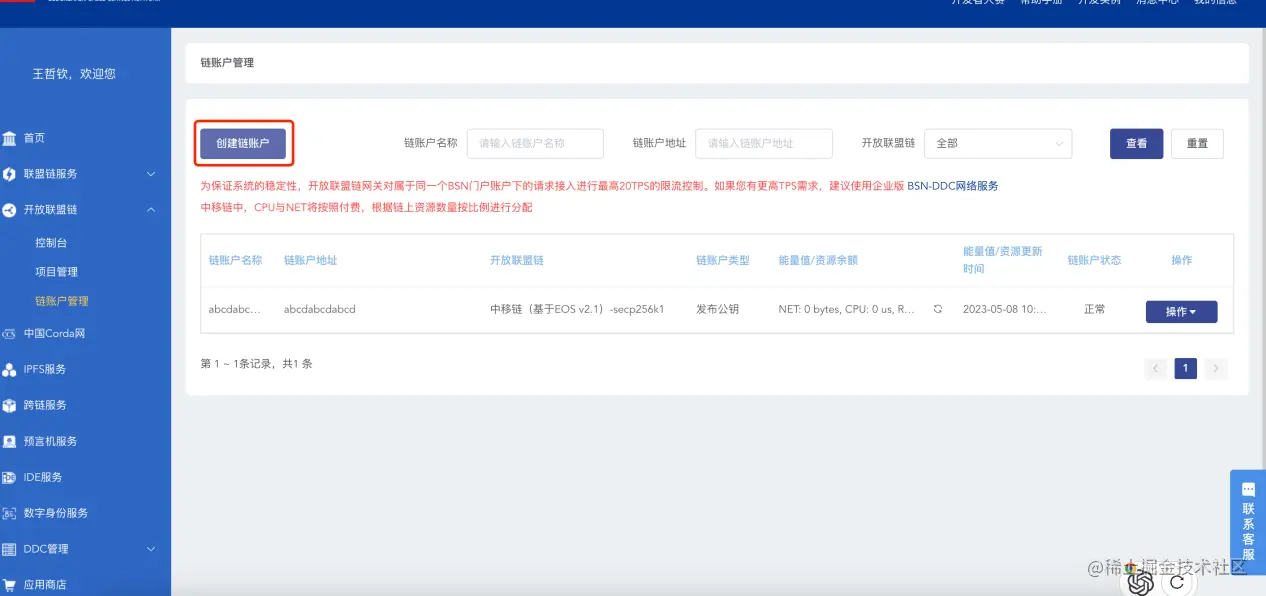Go to next page arrow in pagination
This screenshot has height=596, width=1266.
click(x=1215, y=368)
